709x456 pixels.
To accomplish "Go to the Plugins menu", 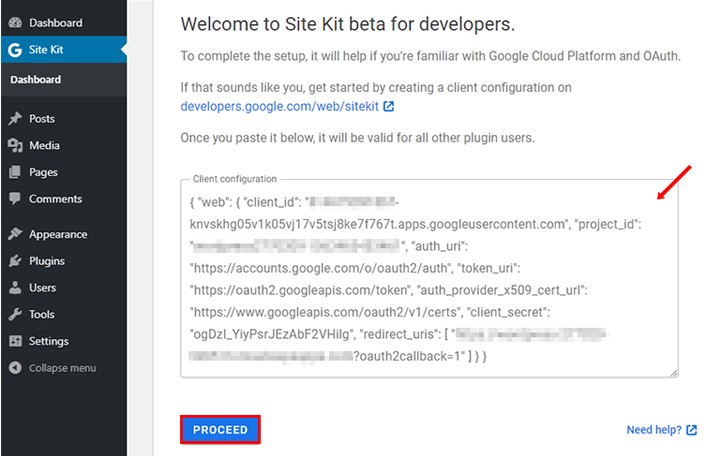I will (x=64, y=261).
